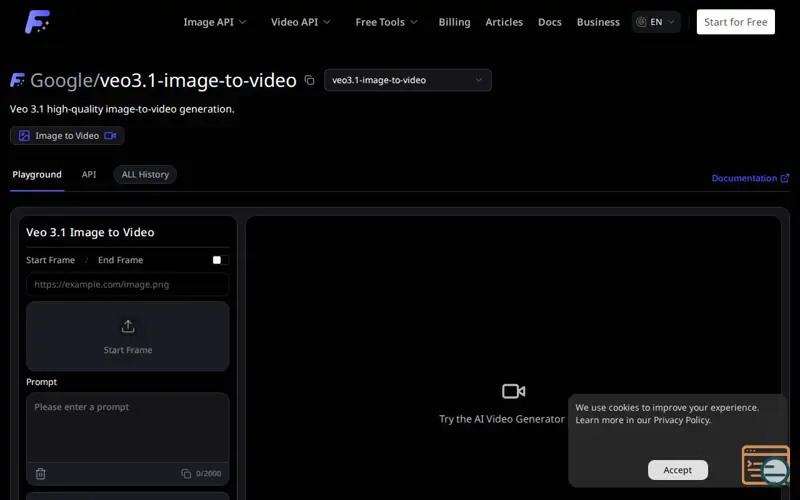Click the Try the AI Video Generator text

(x=502, y=419)
